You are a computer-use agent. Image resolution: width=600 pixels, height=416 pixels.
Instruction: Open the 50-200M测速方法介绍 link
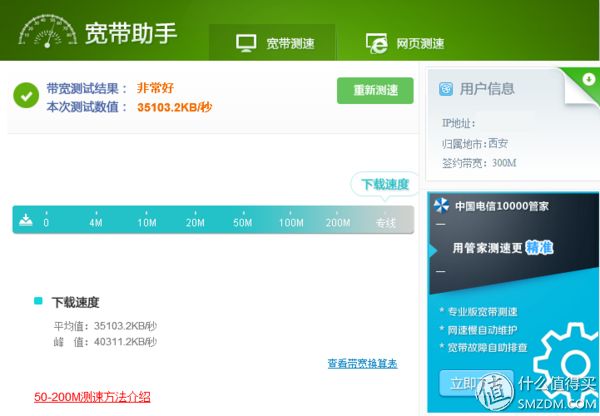click(92, 397)
